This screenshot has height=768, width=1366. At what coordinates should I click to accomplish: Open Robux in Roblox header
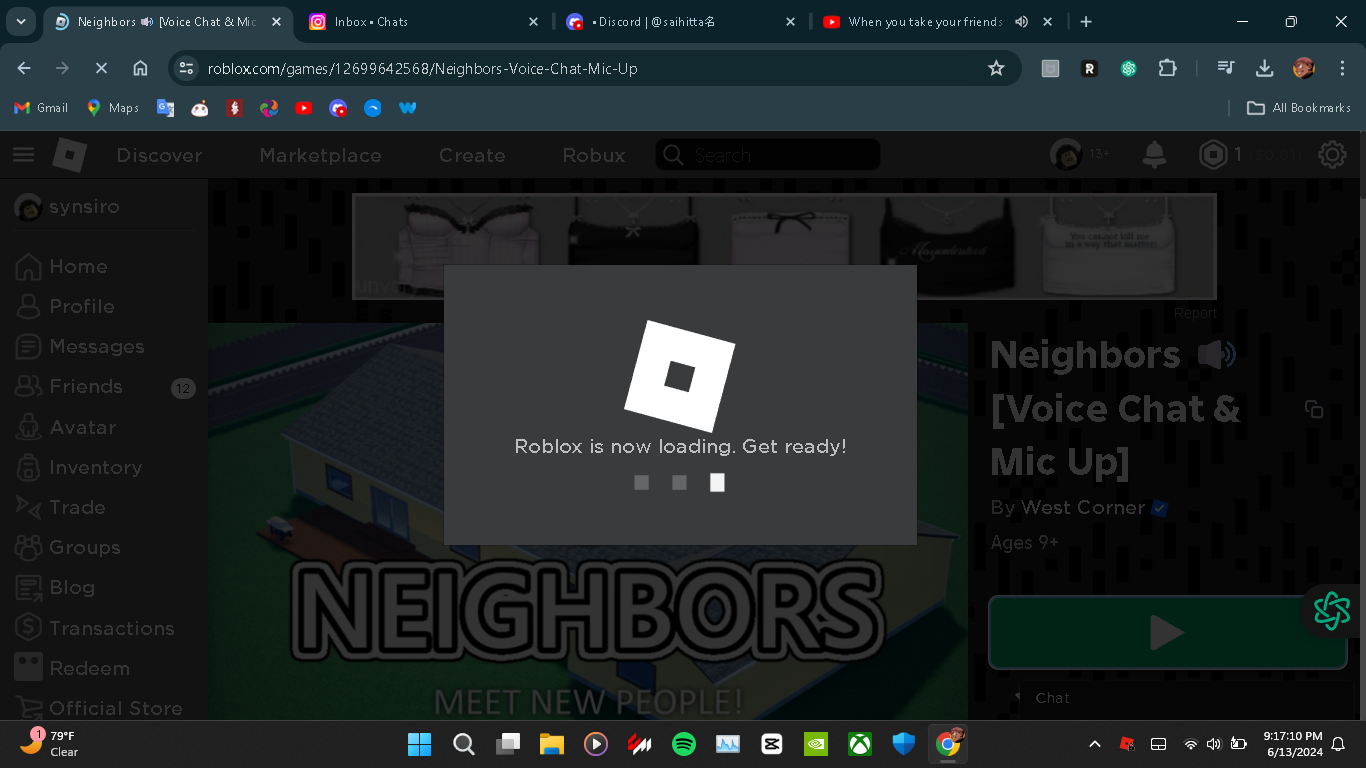[x=594, y=155]
